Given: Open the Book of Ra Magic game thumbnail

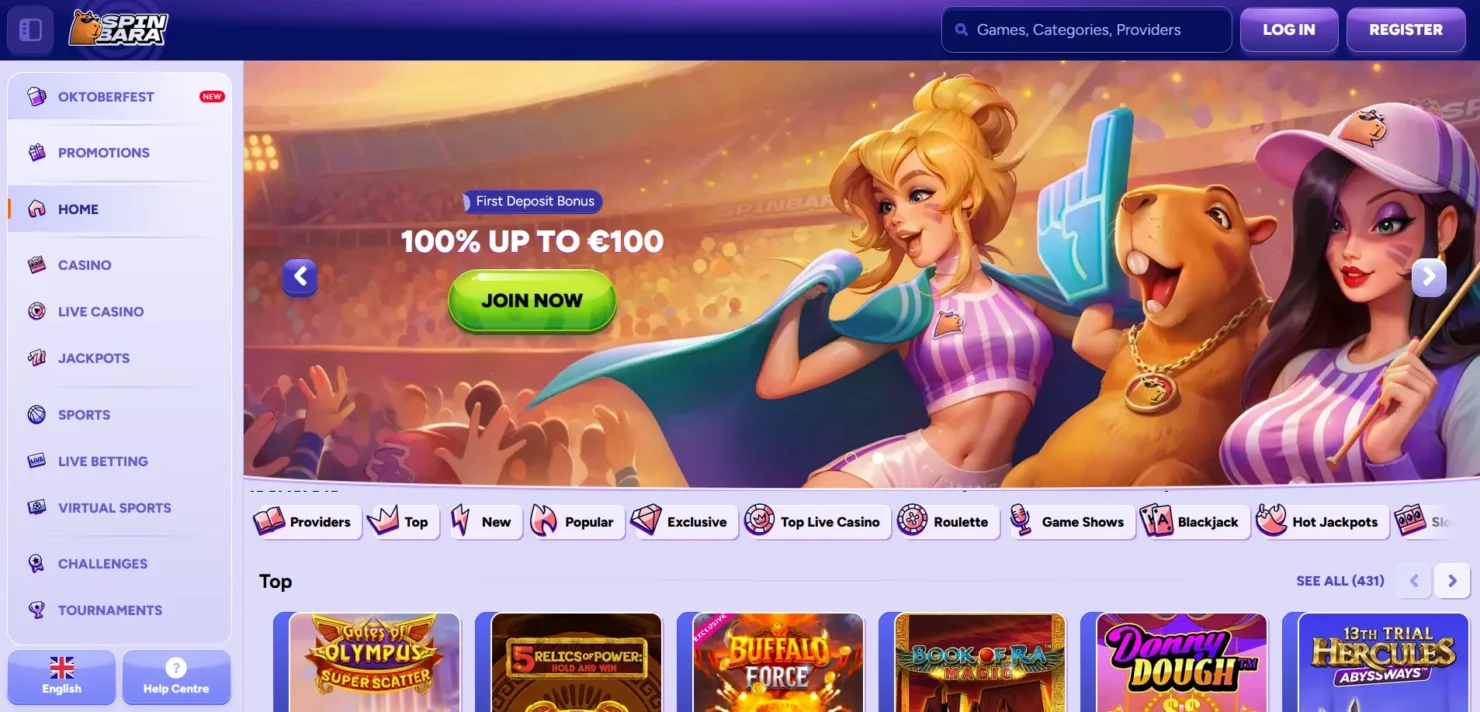Looking at the screenshot, I should [x=980, y=662].
